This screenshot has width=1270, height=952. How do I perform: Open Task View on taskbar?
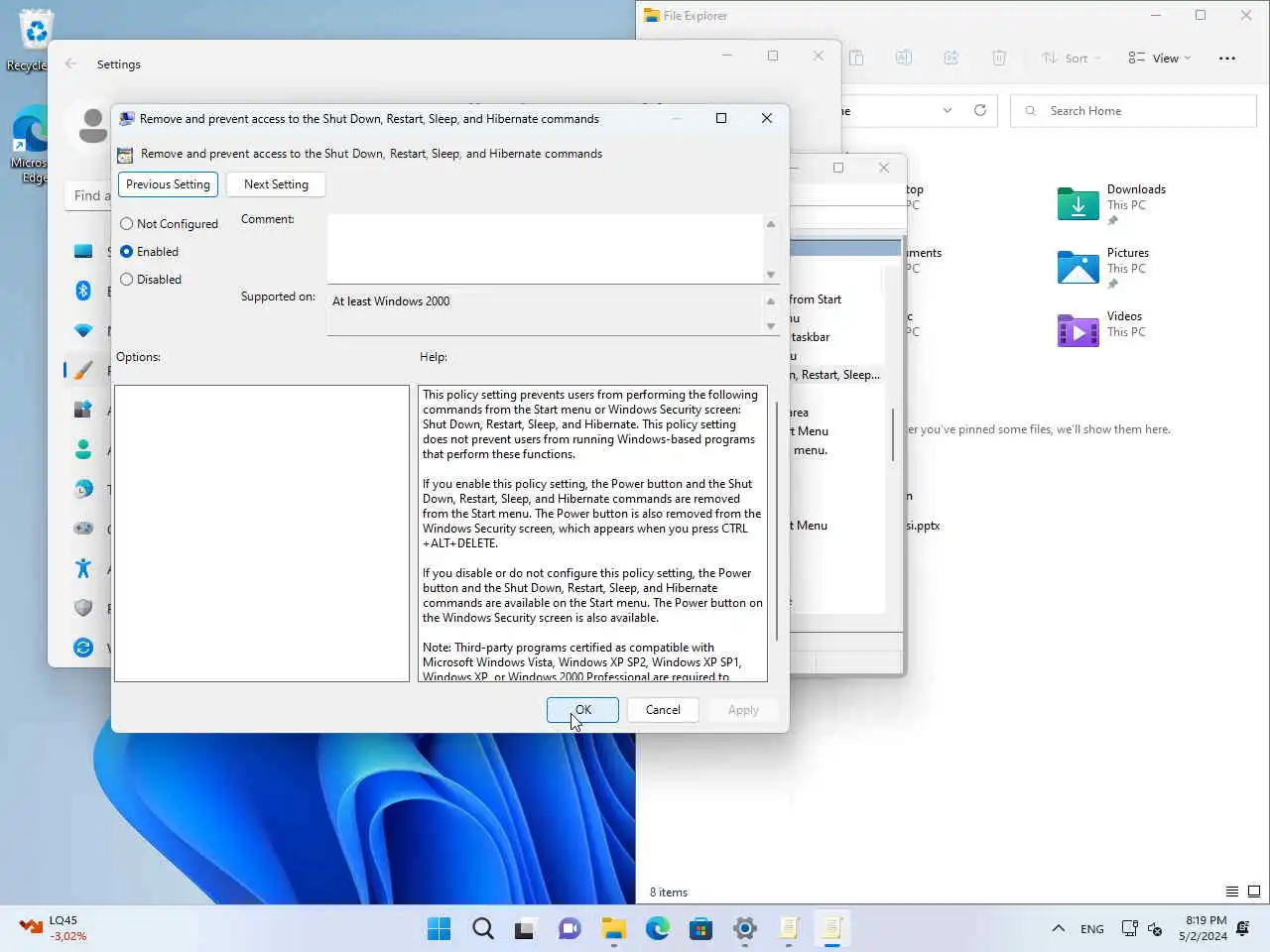[x=525, y=928]
